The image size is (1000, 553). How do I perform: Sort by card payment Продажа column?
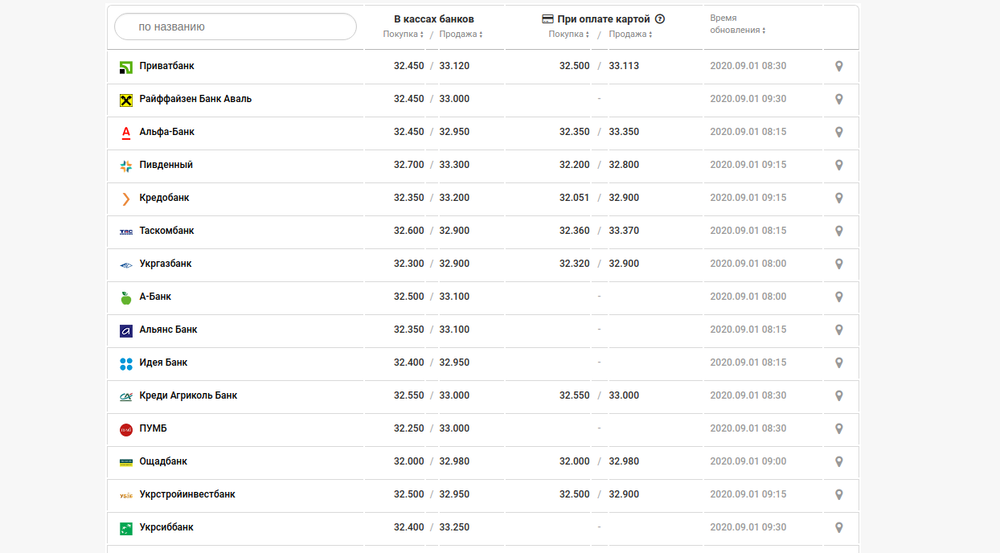click(630, 34)
